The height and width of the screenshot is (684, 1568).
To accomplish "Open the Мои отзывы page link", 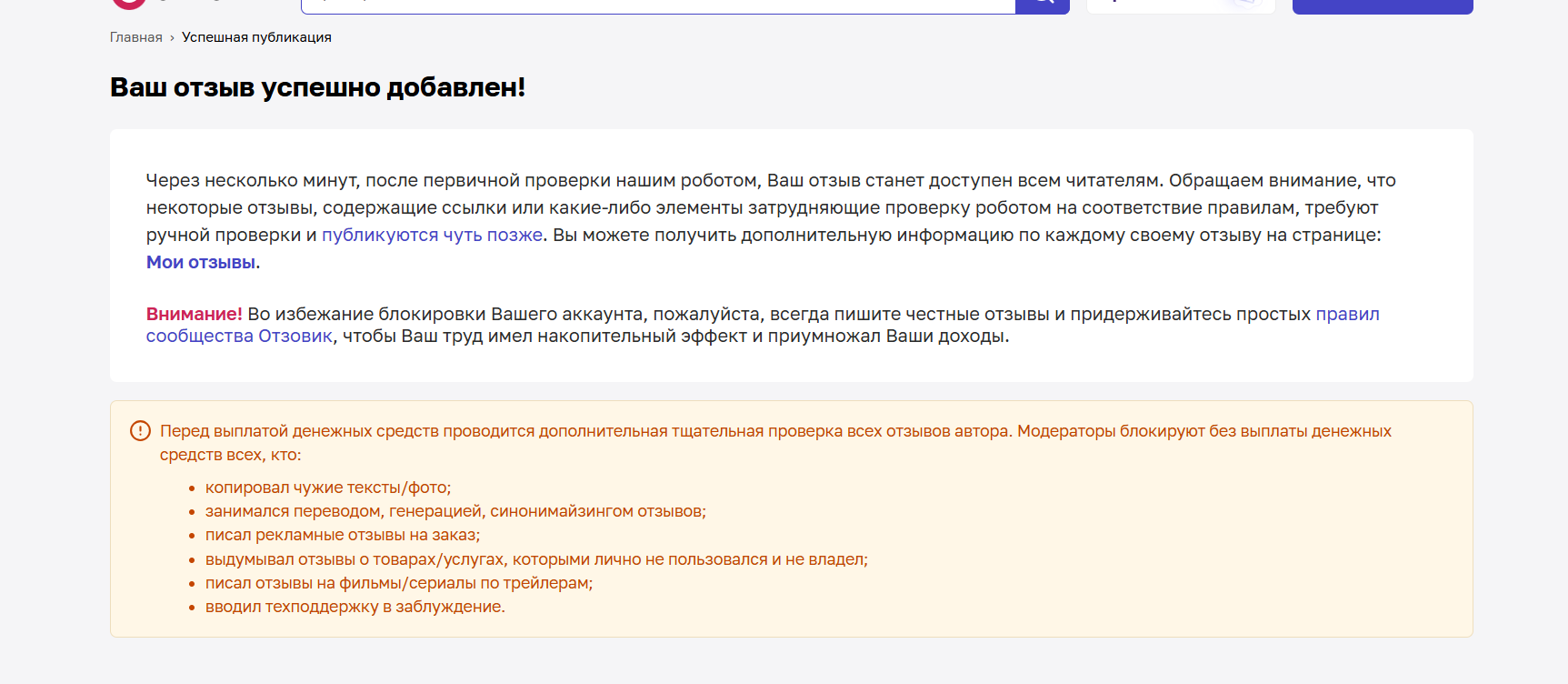I will [201, 262].
